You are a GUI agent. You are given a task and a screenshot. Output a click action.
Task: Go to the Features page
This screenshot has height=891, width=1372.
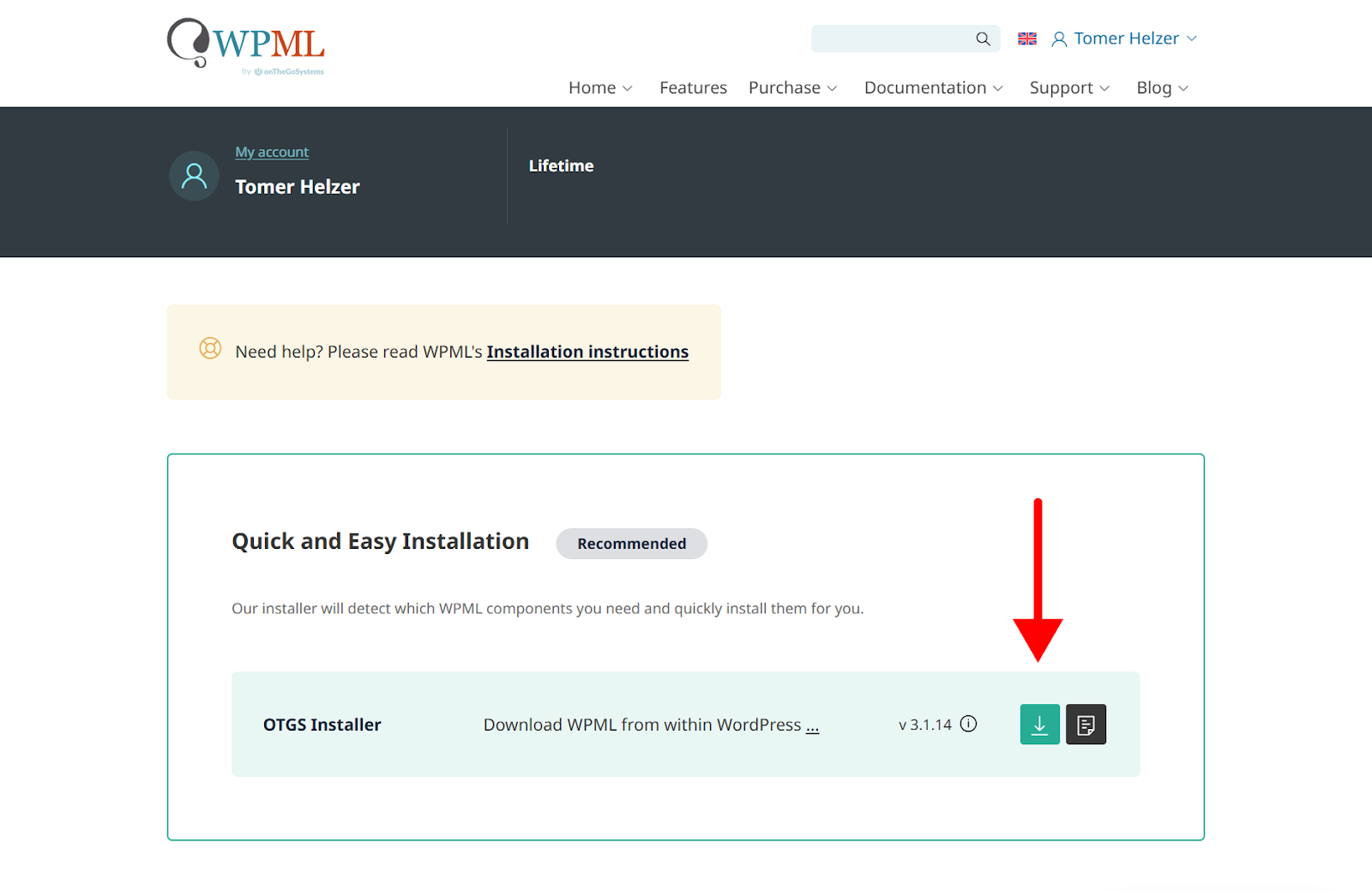click(693, 87)
